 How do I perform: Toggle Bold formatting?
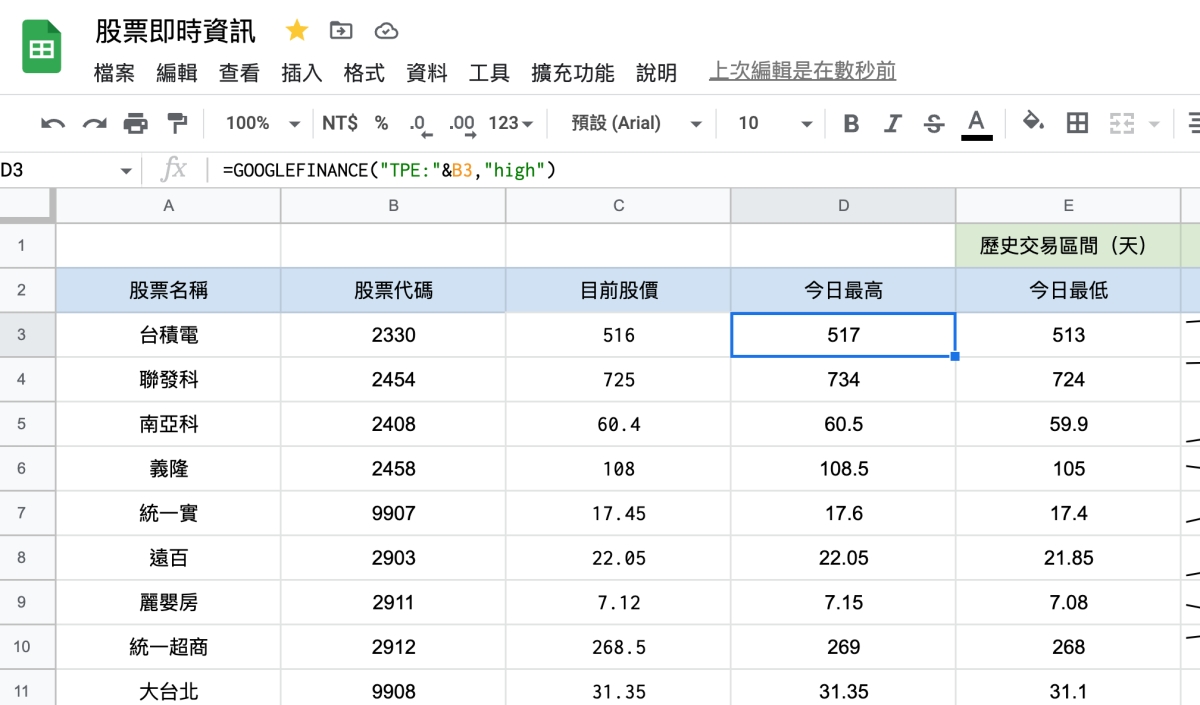(x=851, y=124)
